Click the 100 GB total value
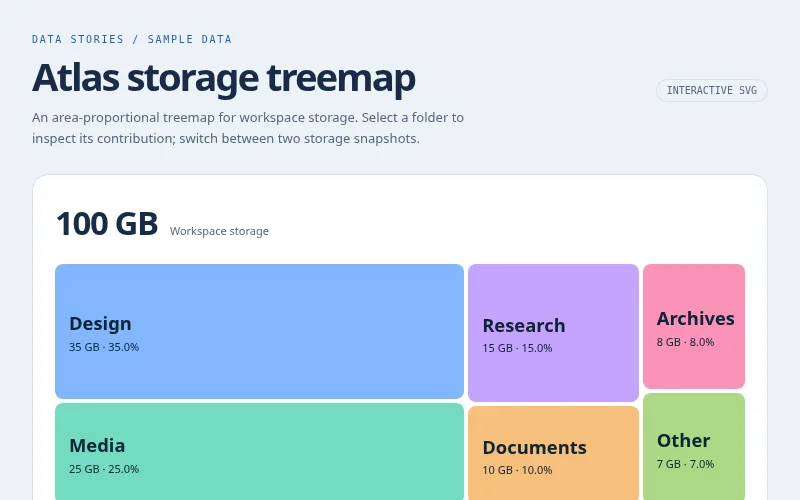The width and height of the screenshot is (800, 500). 107,223
